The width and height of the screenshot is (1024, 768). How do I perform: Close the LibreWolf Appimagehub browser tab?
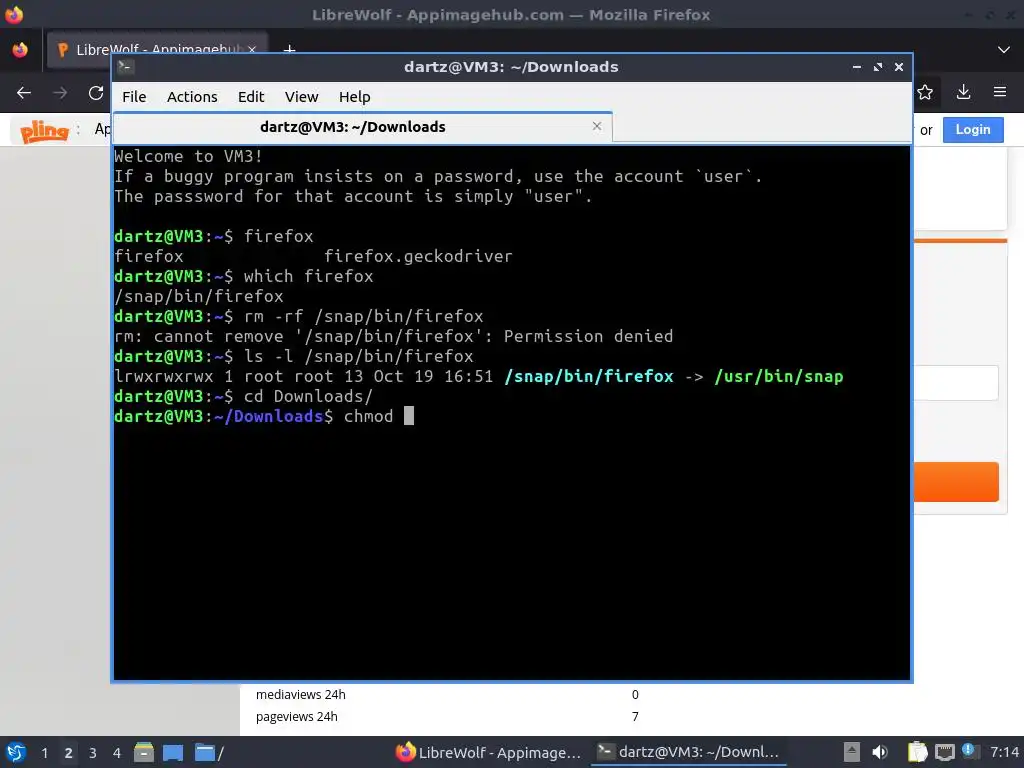pos(252,49)
